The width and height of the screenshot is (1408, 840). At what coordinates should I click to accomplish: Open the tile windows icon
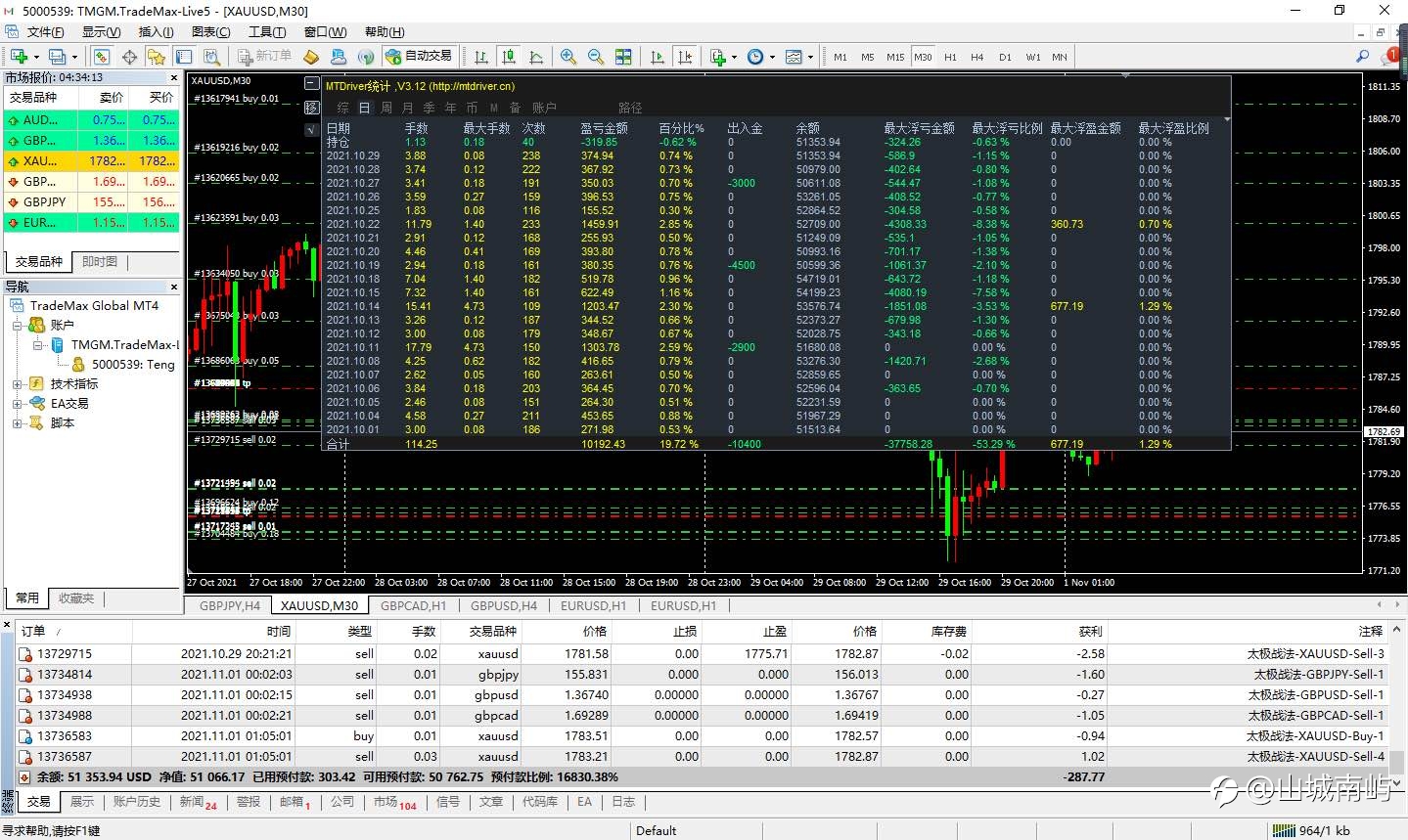[x=623, y=57]
